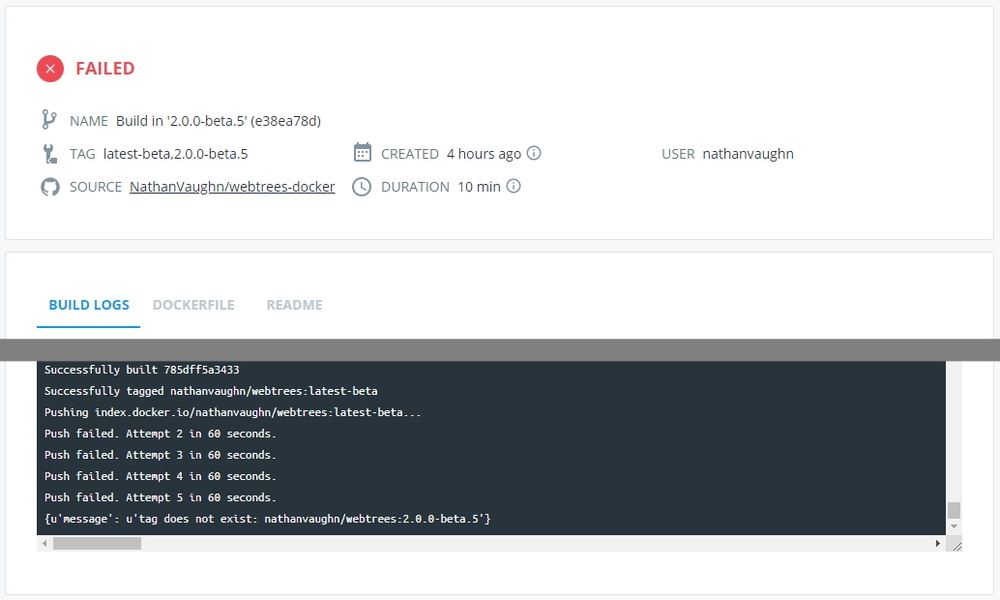Click the info icon after '10 min'
1000x600 pixels.
(x=513, y=186)
